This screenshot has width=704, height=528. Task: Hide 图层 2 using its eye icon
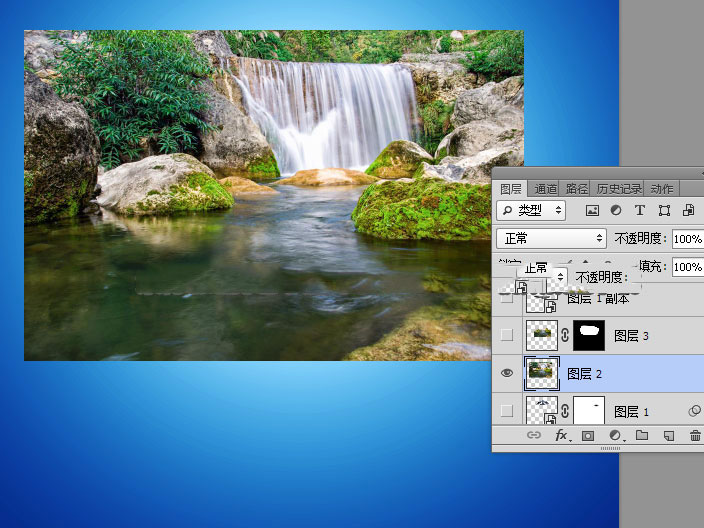click(x=507, y=373)
